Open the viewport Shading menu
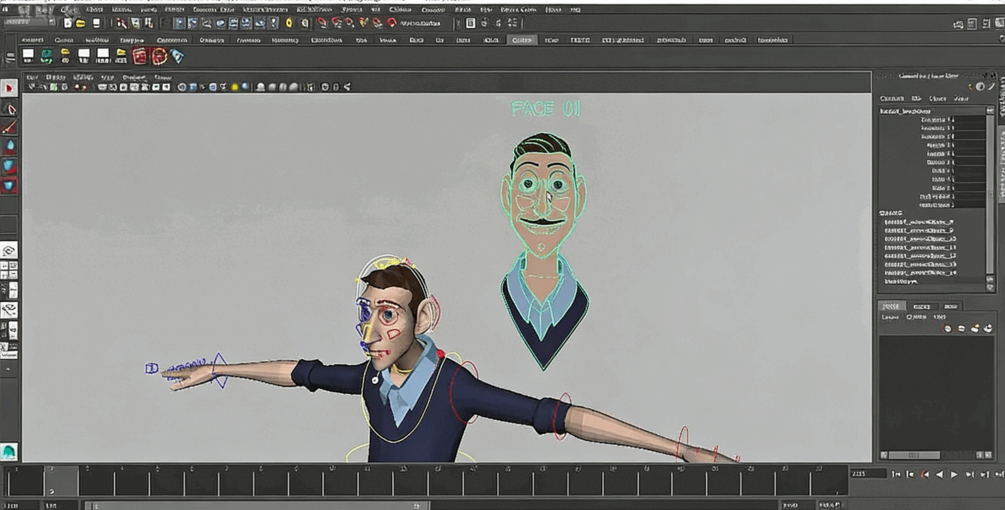The width and height of the screenshot is (1005, 510). click(56, 76)
